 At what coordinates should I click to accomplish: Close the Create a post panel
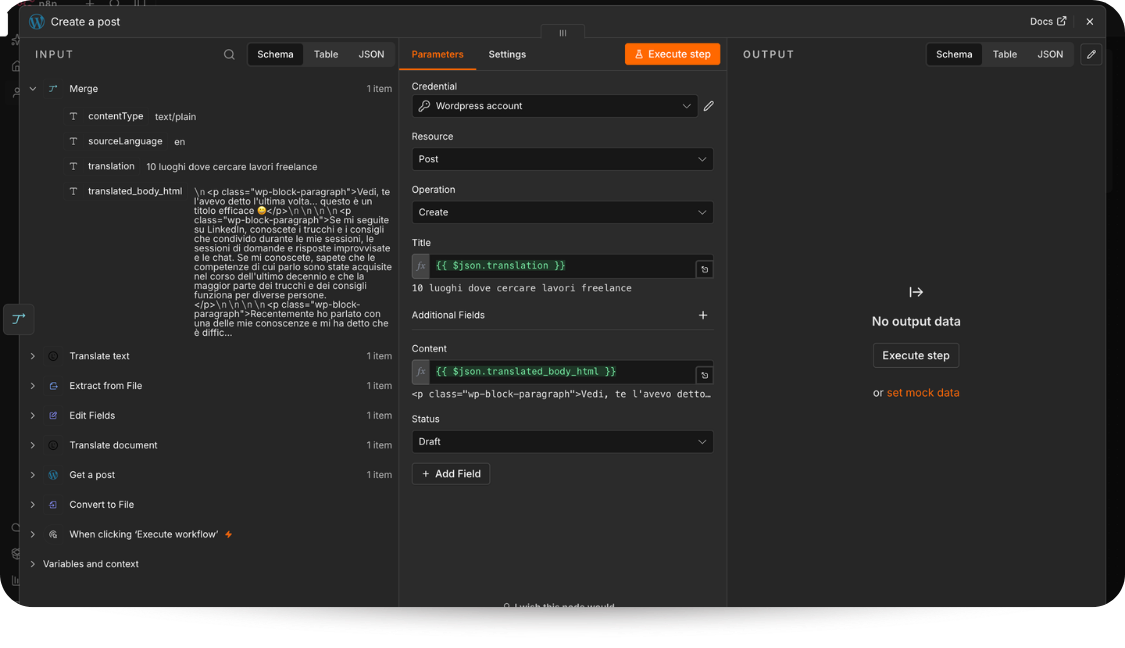pyautogui.click(x=1089, y=22)
